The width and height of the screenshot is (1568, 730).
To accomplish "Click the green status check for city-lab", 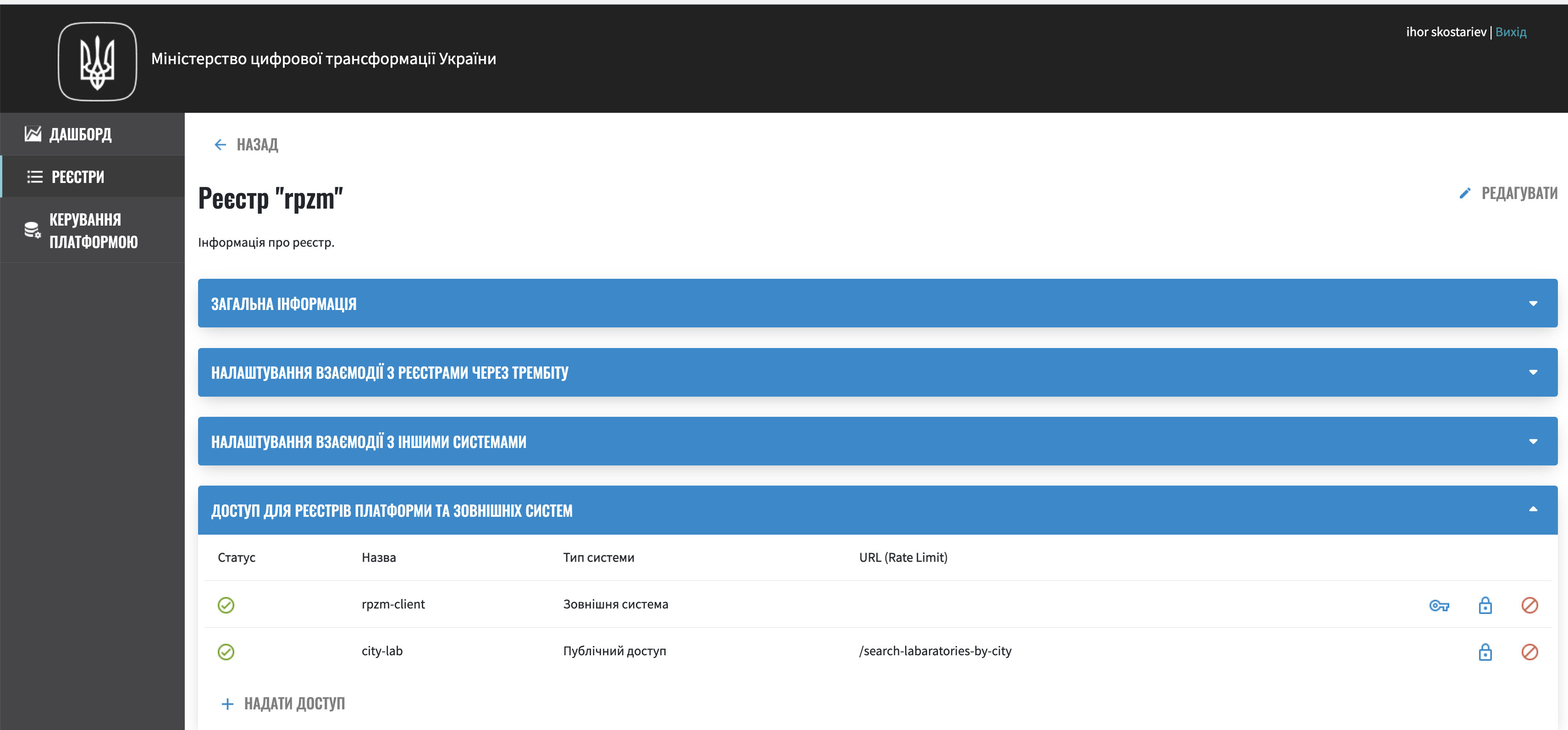I will 226,652.
